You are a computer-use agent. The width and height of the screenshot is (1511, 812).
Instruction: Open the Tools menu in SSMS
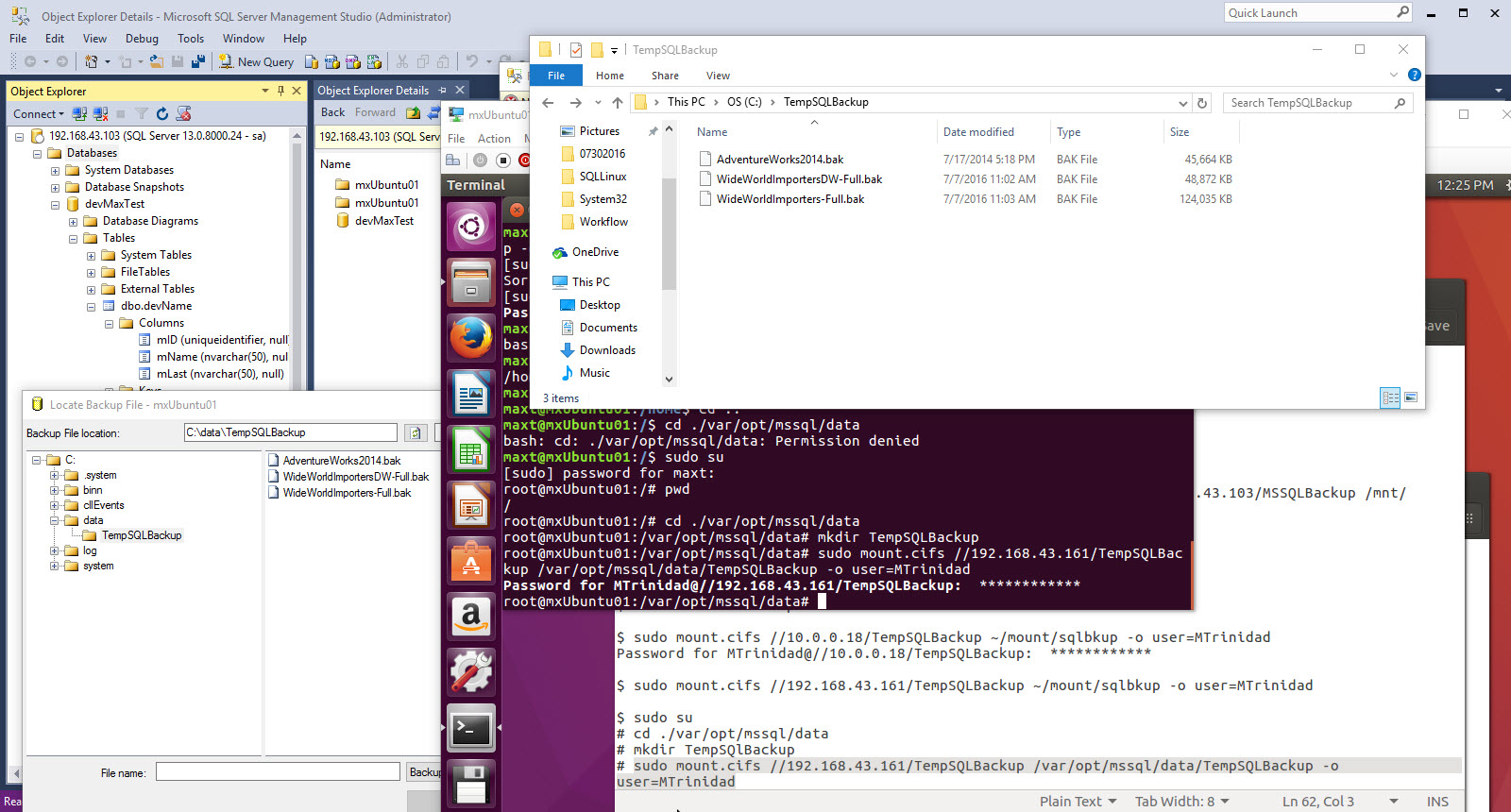pyautogui.click(x=191, y=39)
